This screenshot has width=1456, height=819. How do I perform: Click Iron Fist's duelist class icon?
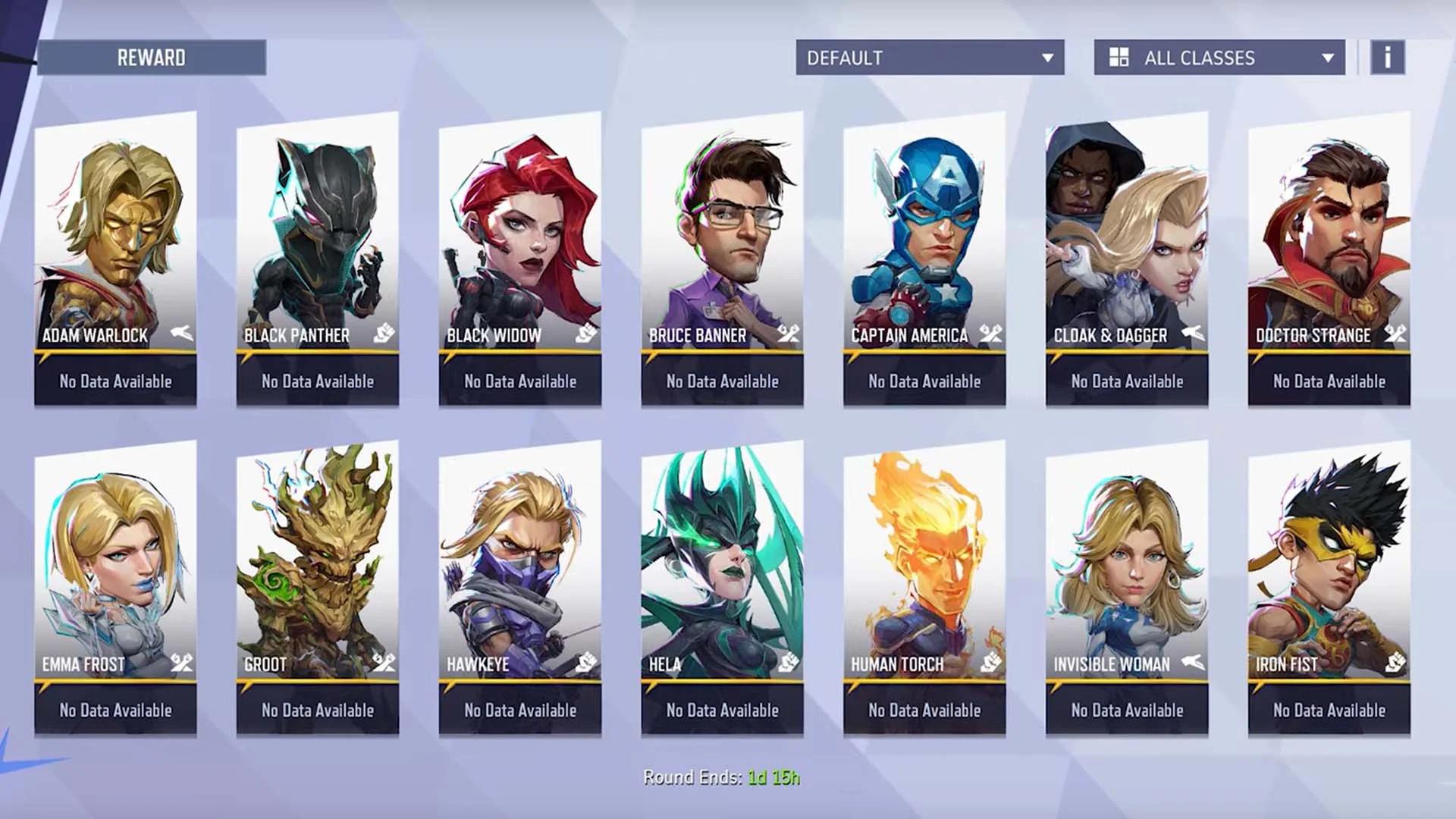click(x=1395, y=662)
